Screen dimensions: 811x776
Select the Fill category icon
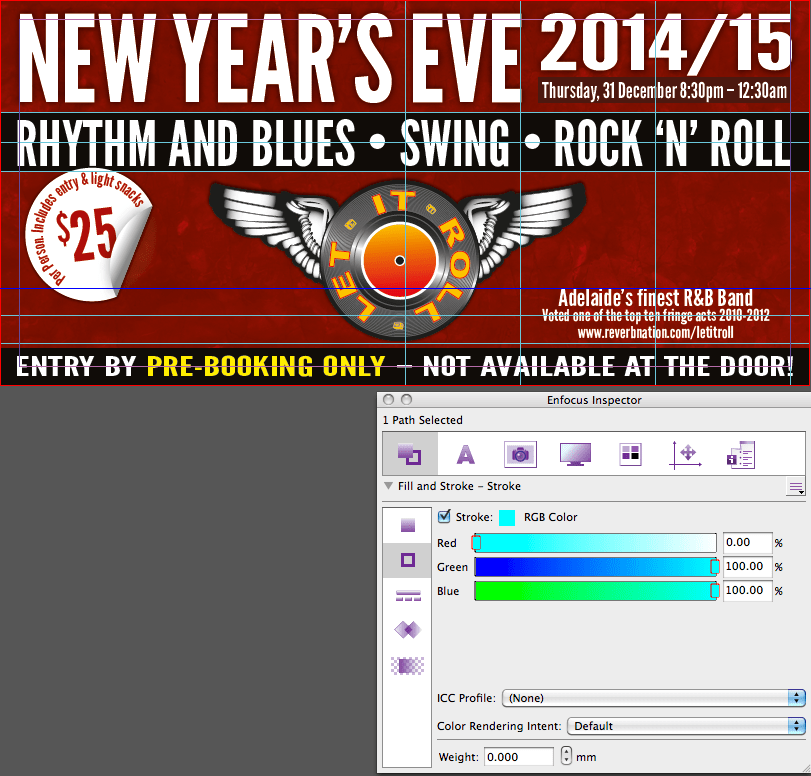click(408, 525)
